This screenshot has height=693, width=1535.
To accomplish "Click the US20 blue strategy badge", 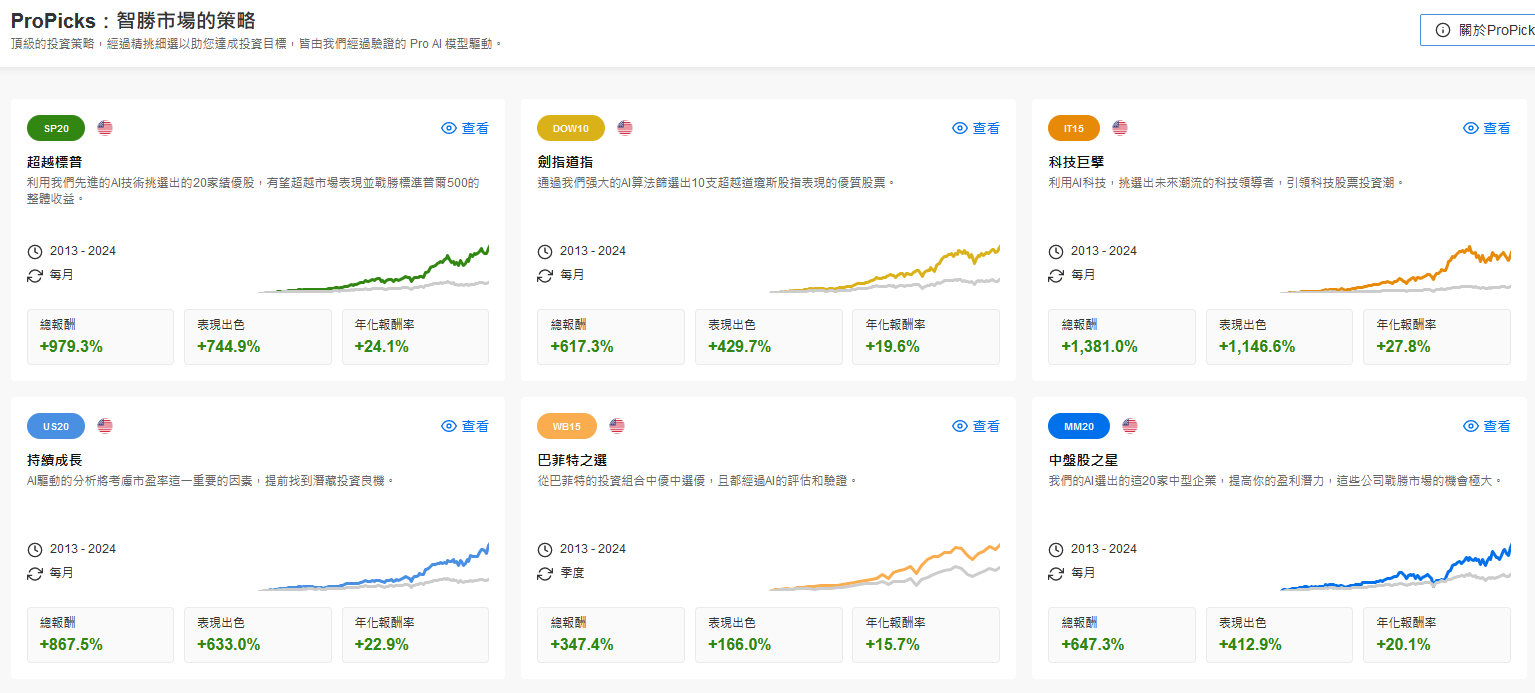I will click(x=56, y=426).
